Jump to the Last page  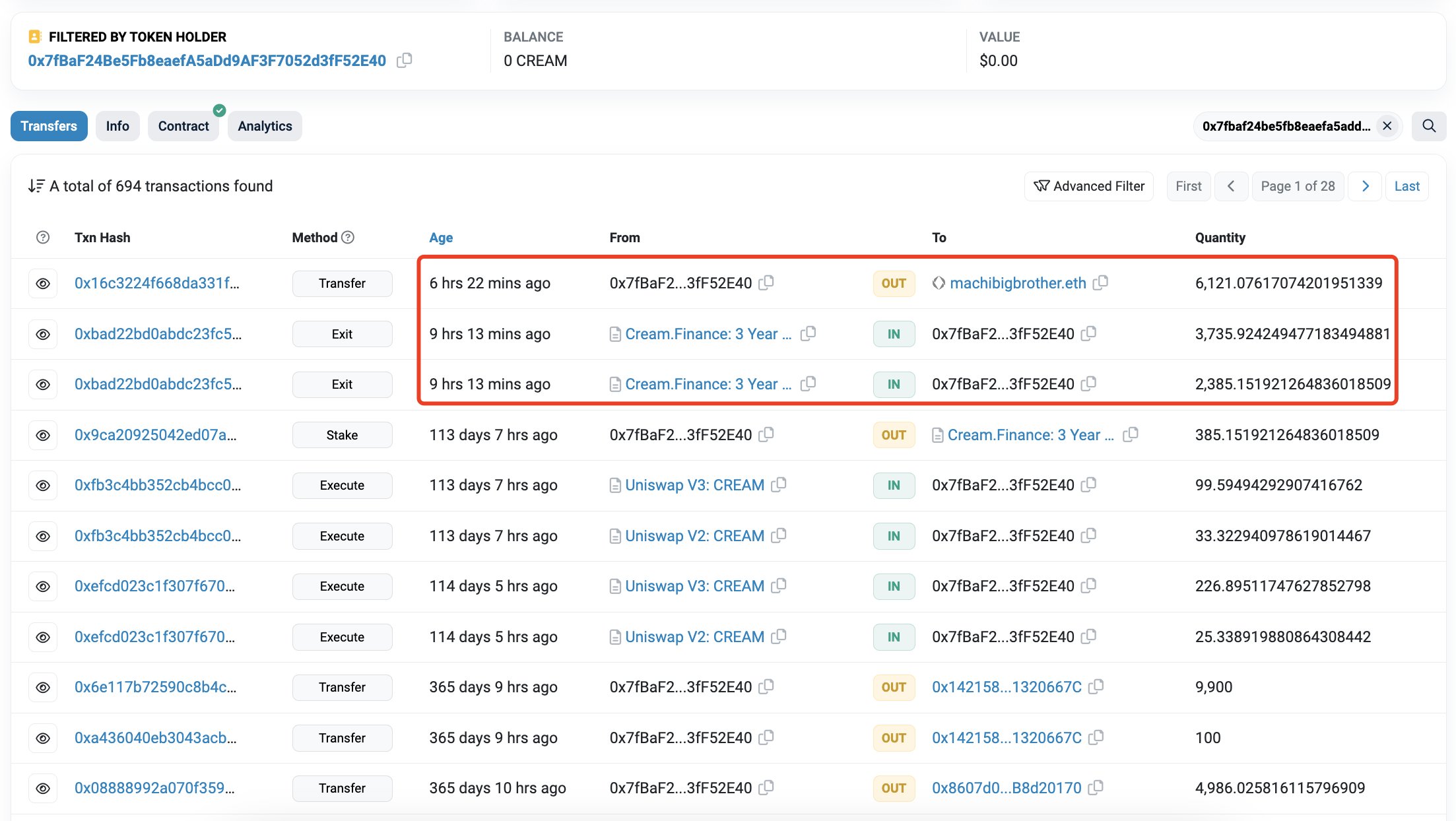pos(1406,186)
